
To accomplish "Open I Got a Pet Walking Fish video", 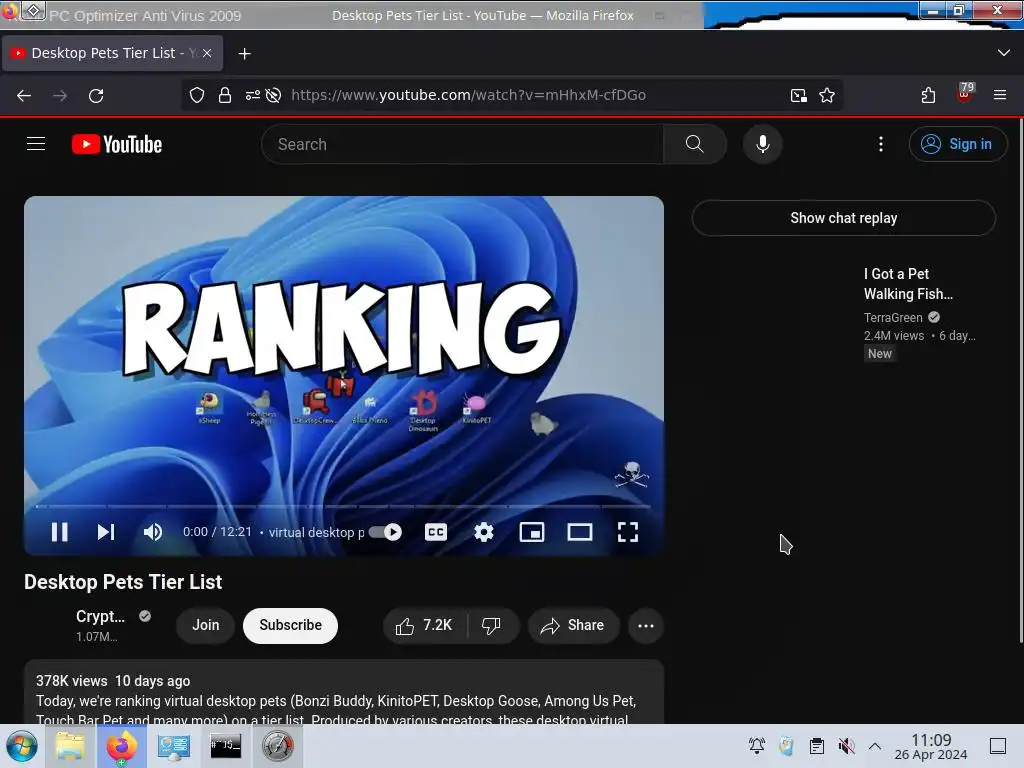I will pos(908,284).
